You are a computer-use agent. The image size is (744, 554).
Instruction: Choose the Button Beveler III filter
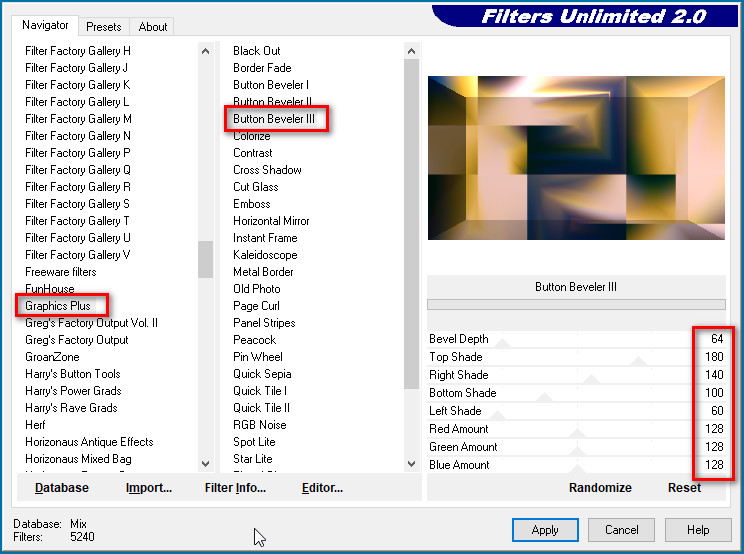click(x=273, y=119)
